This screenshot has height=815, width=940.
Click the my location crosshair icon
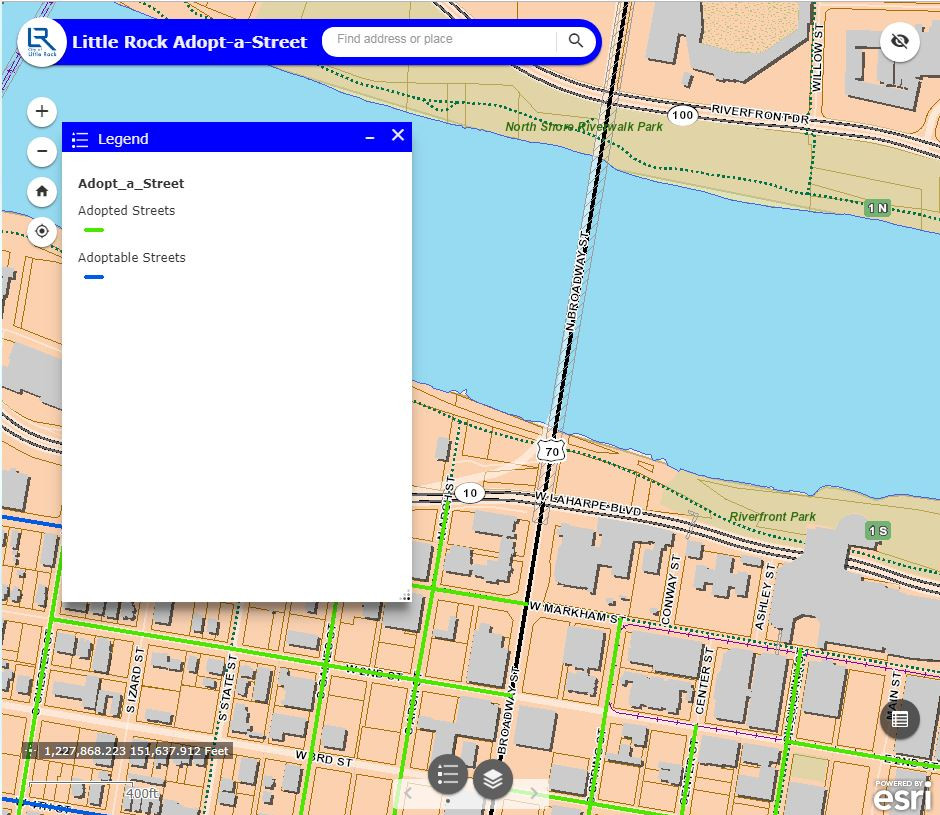click(41, 231)
